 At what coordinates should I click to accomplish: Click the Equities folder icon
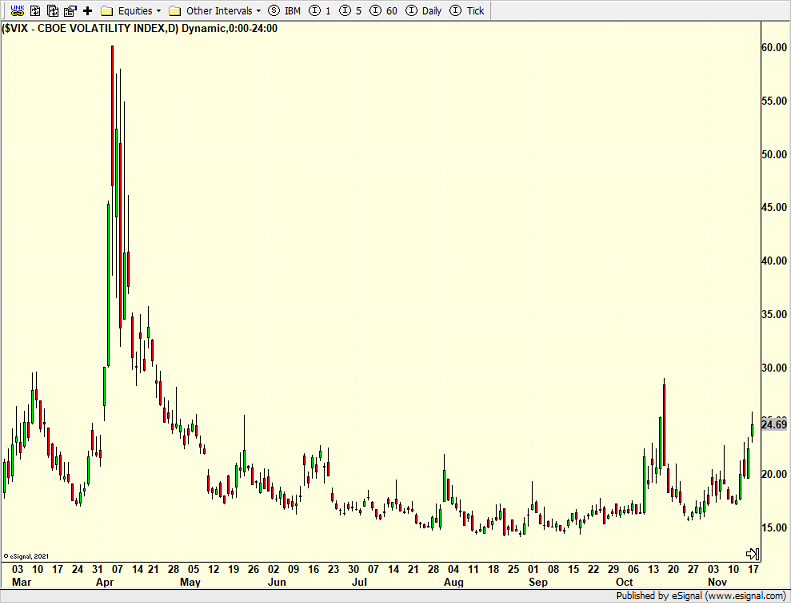pos(106,10)
